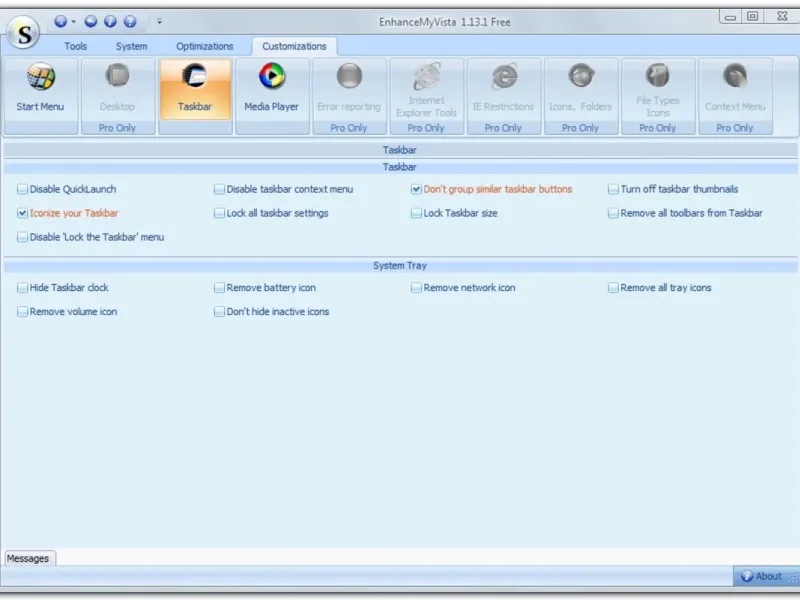Check Don't hide inactive icons

pos(219,312)
